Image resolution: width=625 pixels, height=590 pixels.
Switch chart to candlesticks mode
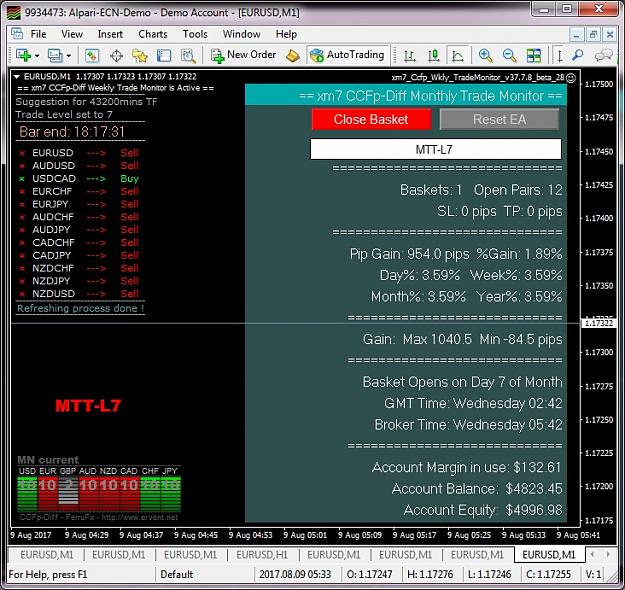(x=434, y=55)
